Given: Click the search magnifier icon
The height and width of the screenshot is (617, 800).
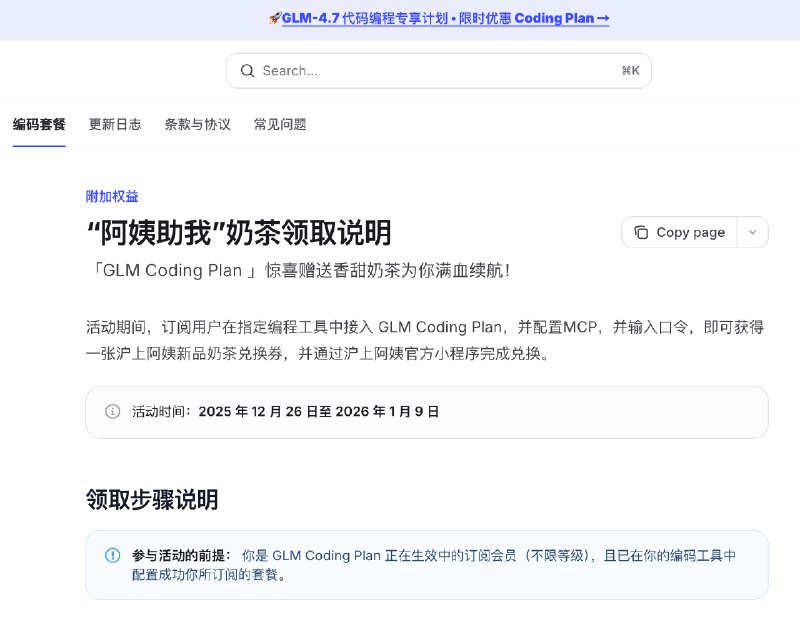Looking at the screenshot, I should pos(247,70).
